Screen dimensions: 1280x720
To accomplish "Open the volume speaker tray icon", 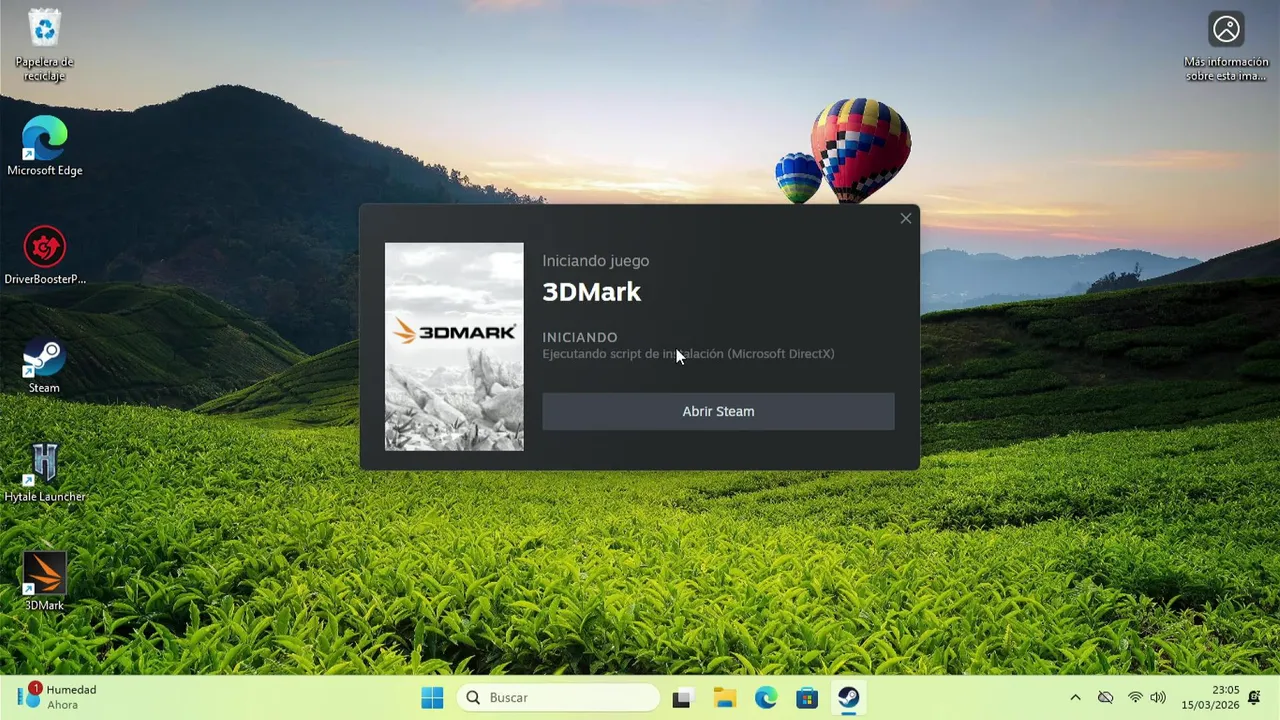I will pos(1158,697).
